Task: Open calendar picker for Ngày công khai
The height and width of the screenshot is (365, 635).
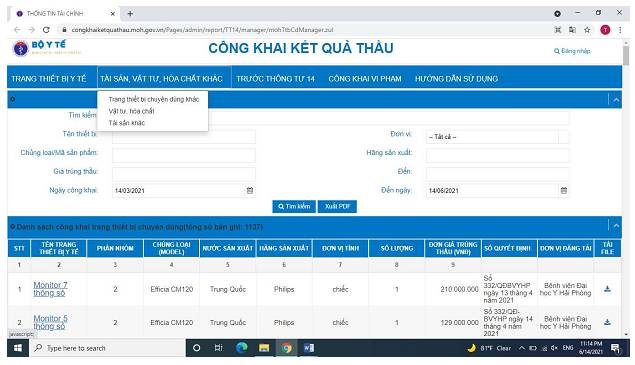Action: pyautogui.click(x=250, y=190)
